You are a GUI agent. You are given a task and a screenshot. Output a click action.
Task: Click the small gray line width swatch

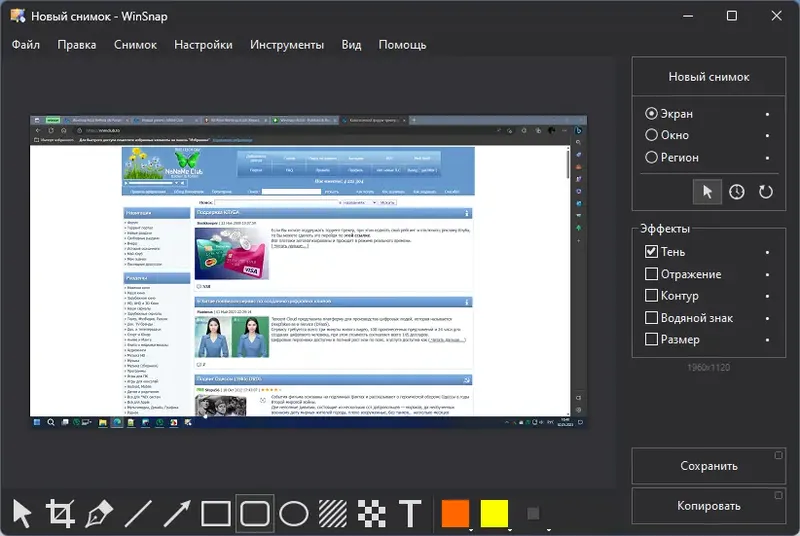[533, 513]
